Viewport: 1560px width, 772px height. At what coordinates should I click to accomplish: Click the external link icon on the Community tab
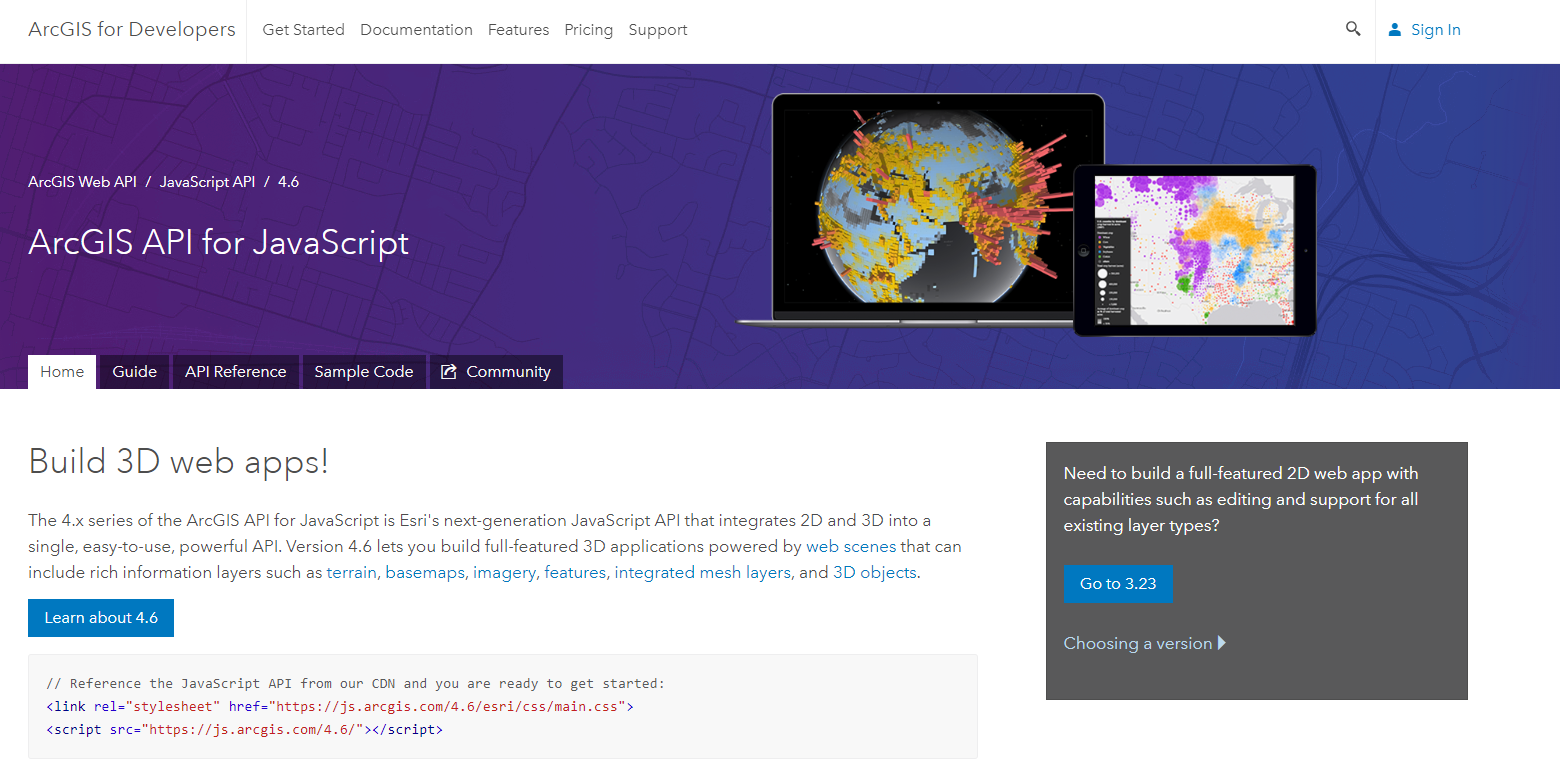tap(449, 372)
